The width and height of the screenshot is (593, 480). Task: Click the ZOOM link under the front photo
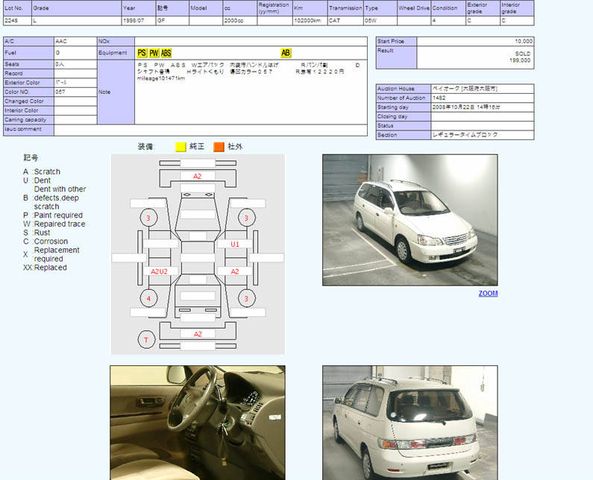click(488, 293)
